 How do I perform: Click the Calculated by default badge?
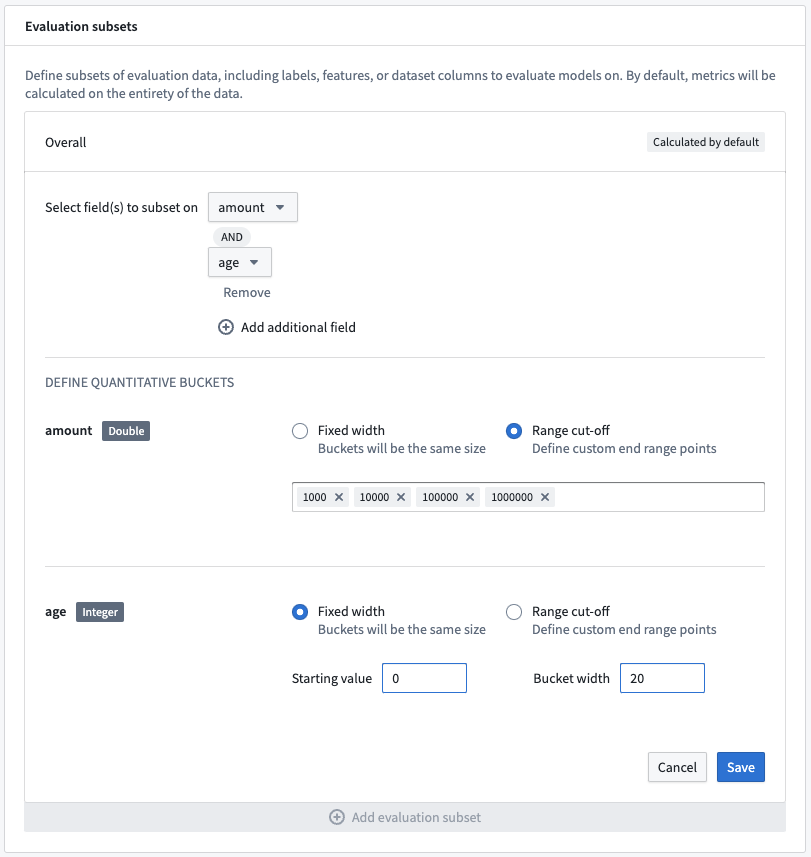(706, 142)
